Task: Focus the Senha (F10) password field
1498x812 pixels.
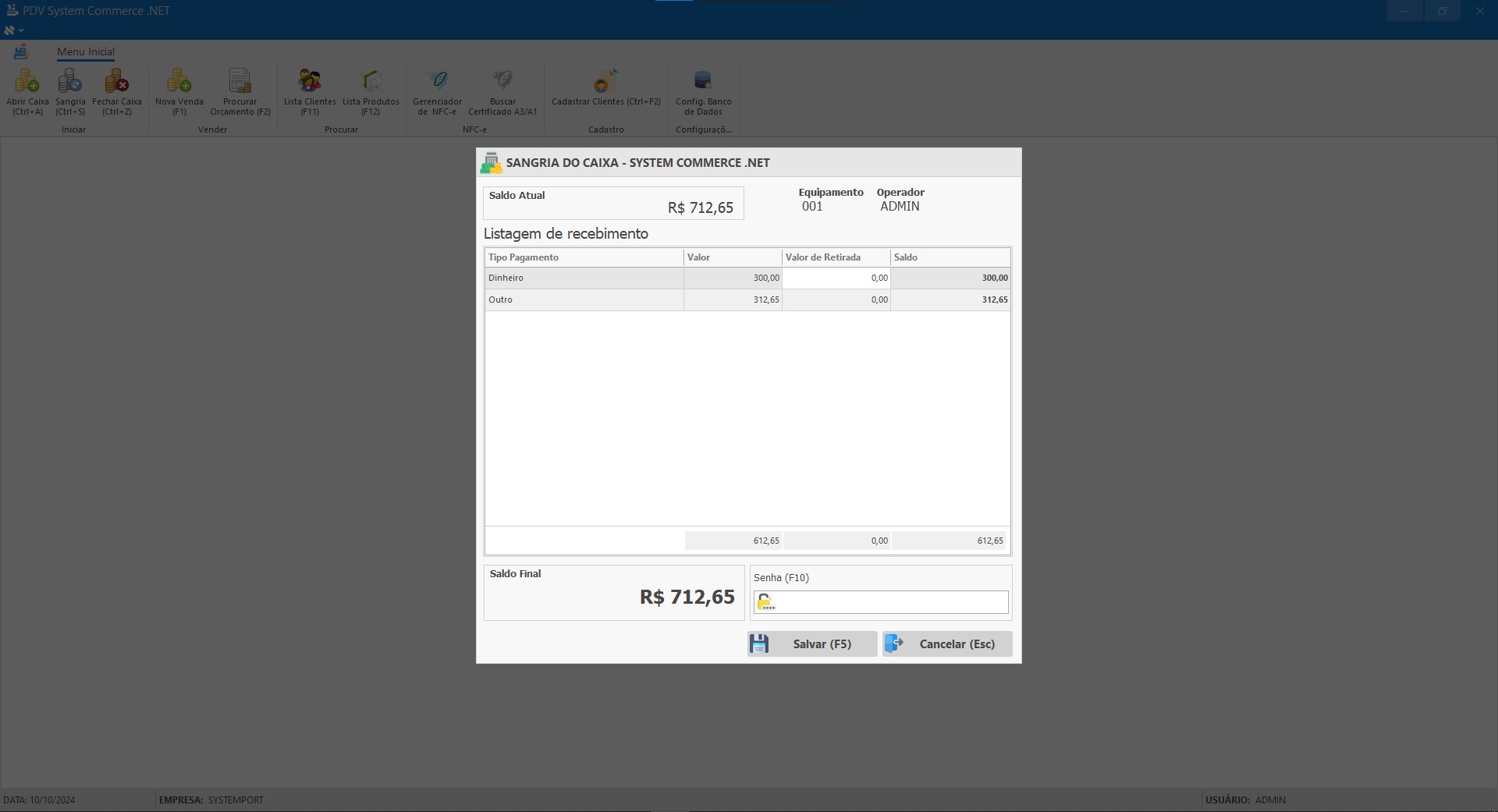Action: tap(890, 602)
